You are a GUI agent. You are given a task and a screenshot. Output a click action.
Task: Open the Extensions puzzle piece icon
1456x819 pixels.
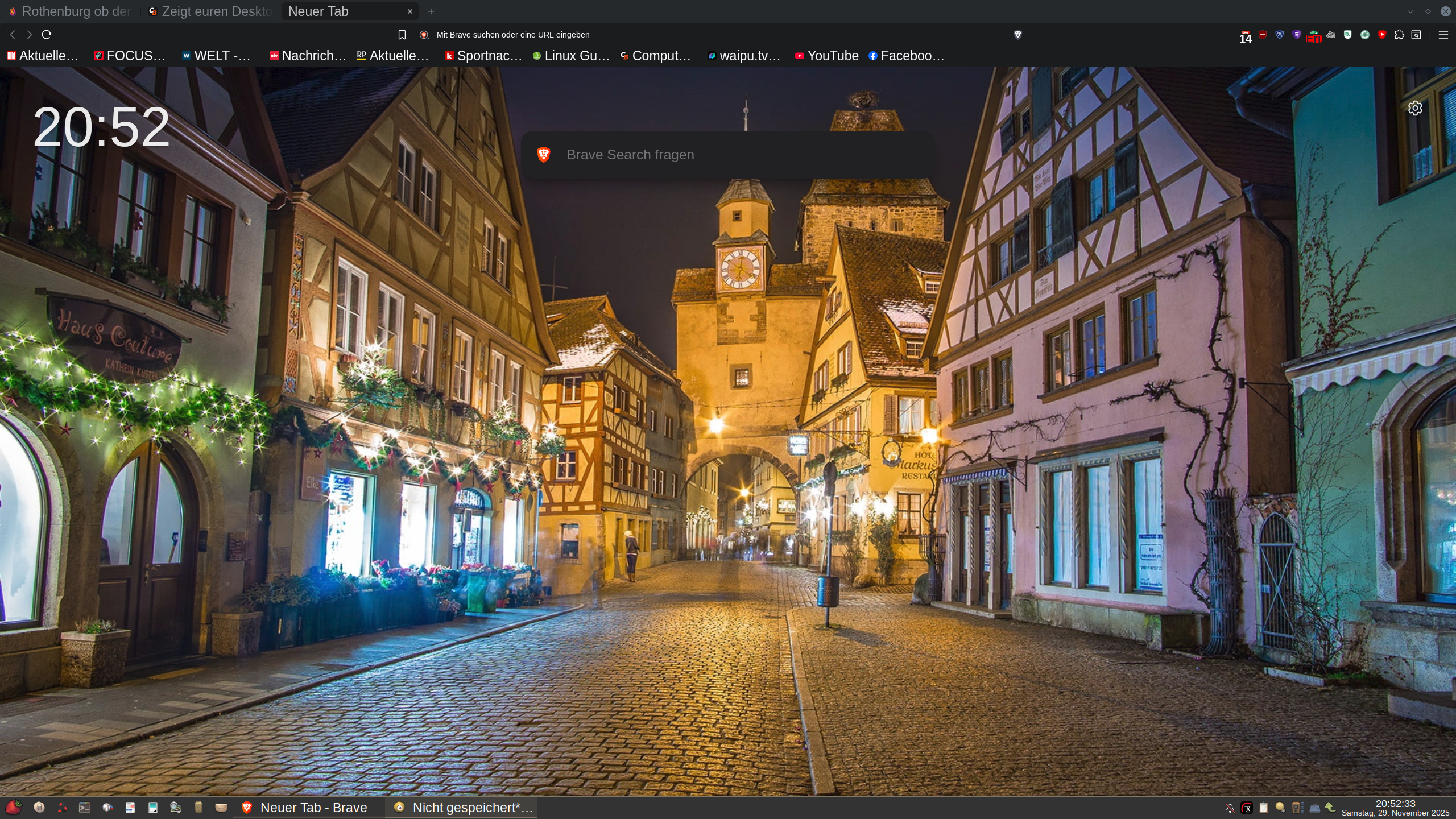[x=1399, y=35]
